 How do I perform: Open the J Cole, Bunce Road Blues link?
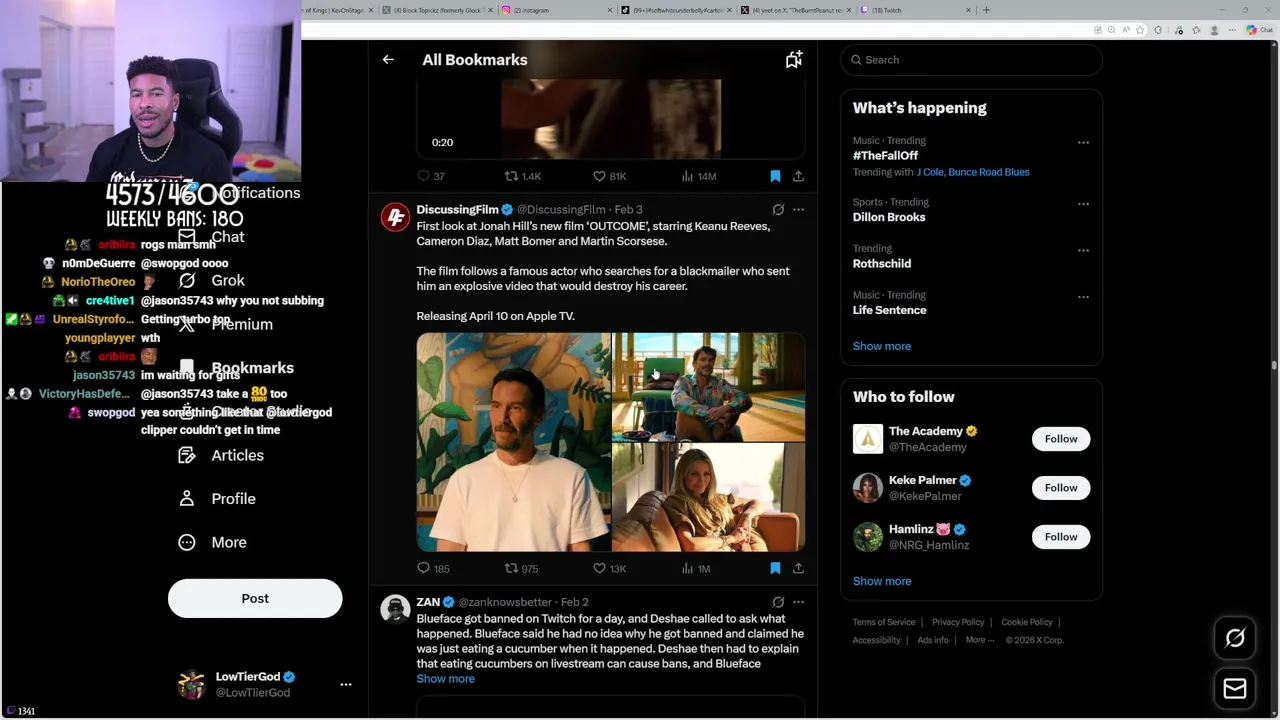click(x=973, y=172)
